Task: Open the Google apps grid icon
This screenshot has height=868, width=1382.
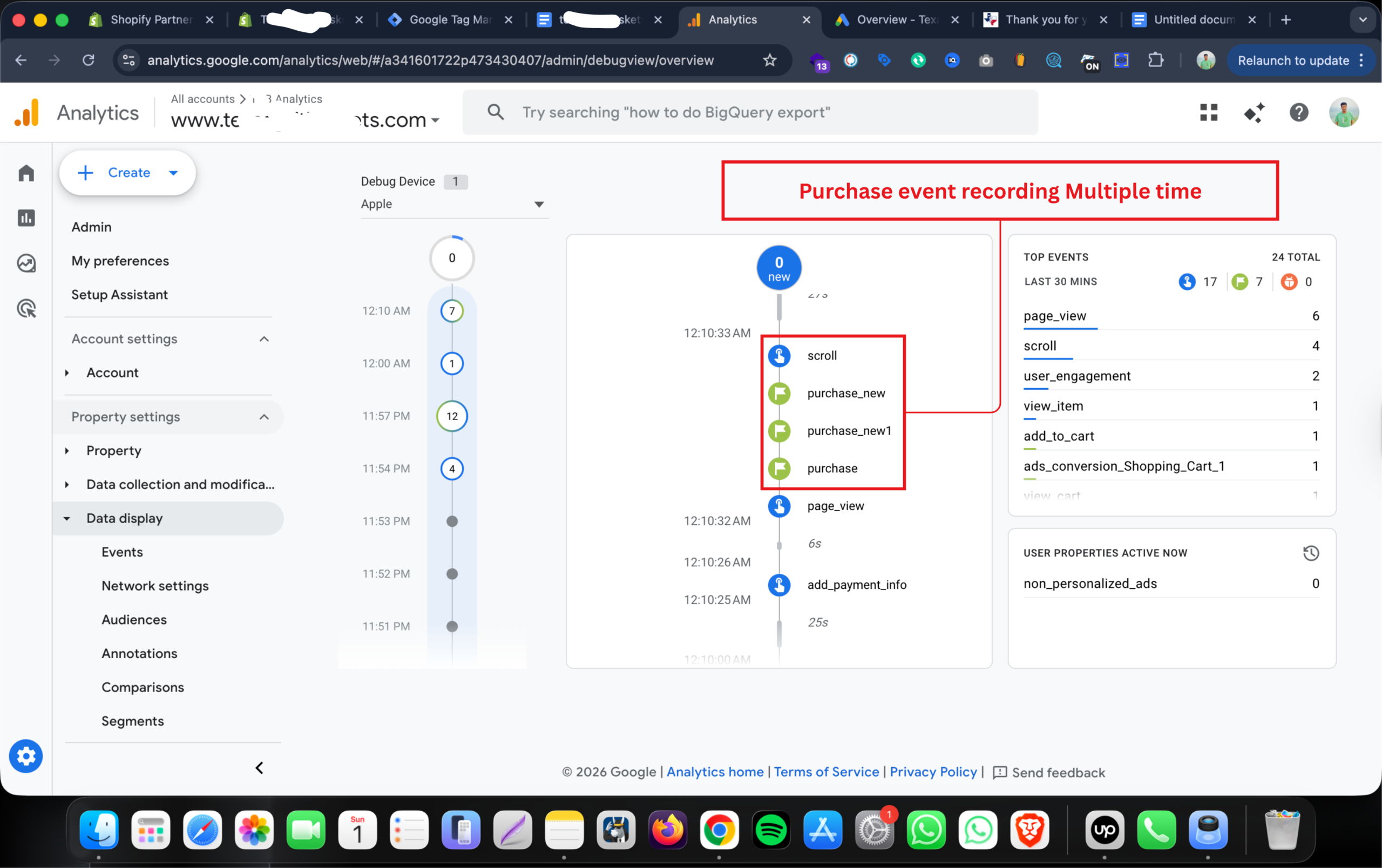Action: click(1209, 112)
